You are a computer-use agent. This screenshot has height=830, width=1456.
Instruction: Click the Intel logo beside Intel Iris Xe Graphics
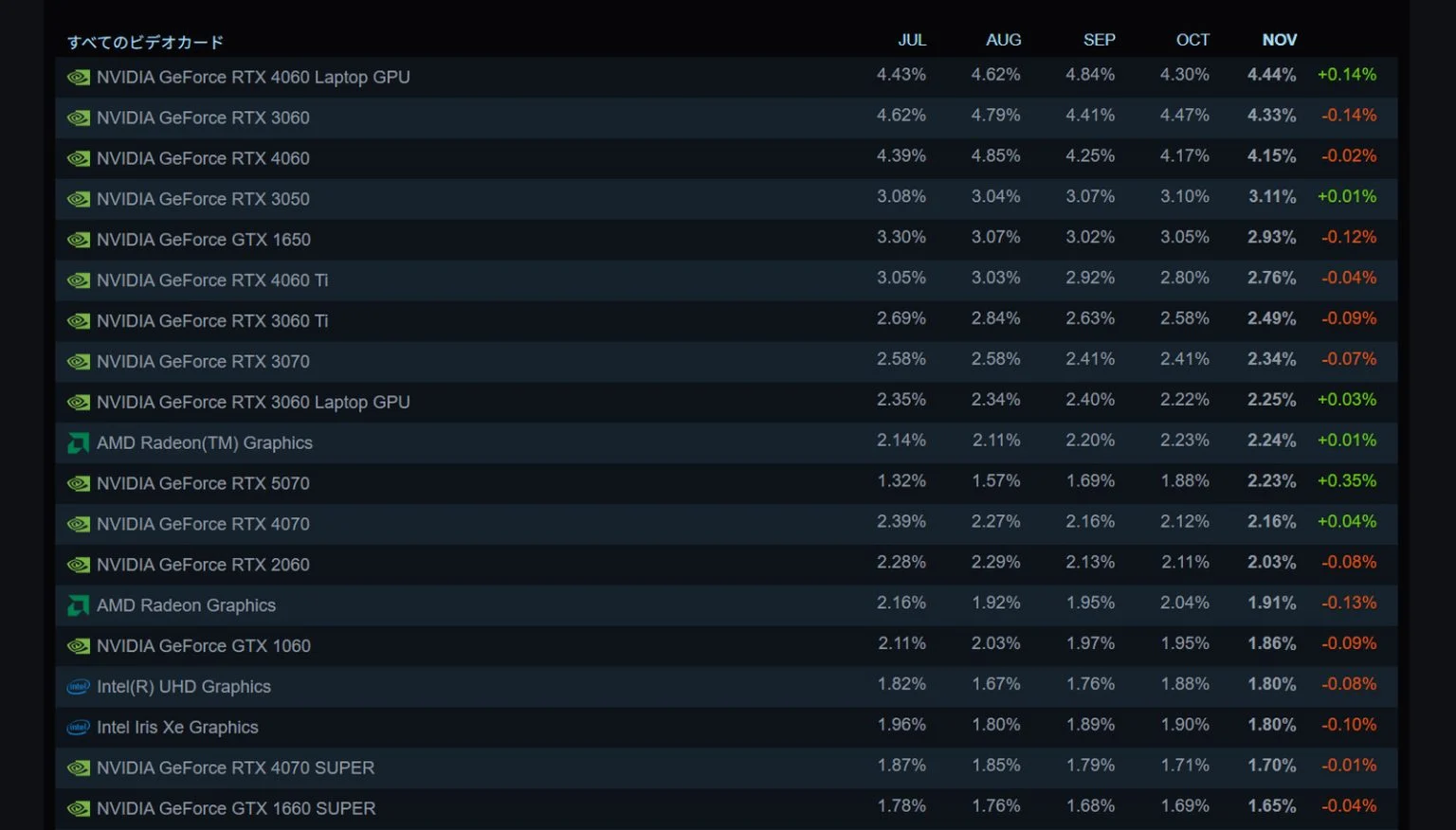[79, 727]
